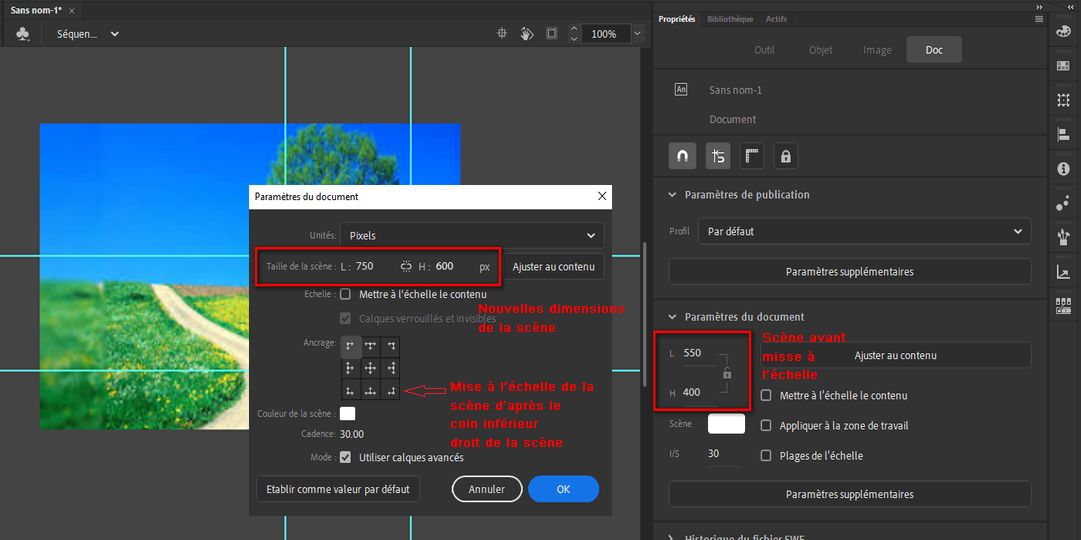Image resolution: width=1081 pixels, height=540 pixels.
Task: Open the Unités Pixels dropdown
Action: (x=472, y=235)
